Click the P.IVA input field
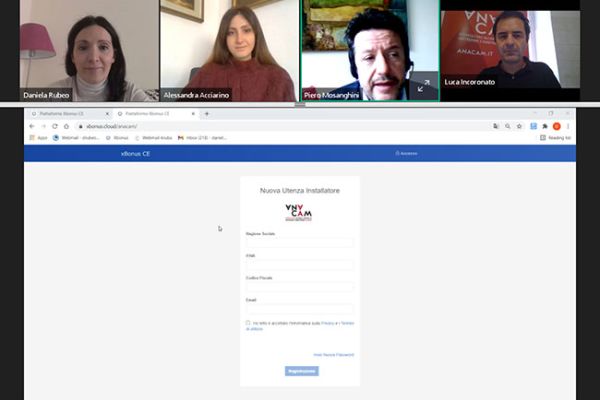Image resolution: width=600 pixels, height=400 pixels. pos(300,265)
